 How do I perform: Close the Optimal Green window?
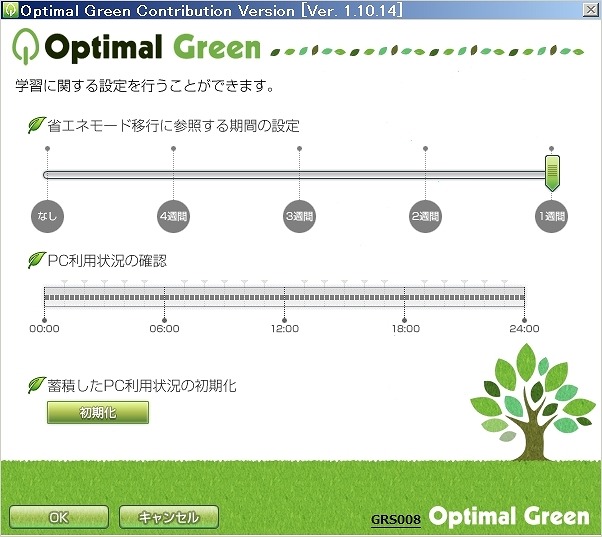(x=590, y=10)
